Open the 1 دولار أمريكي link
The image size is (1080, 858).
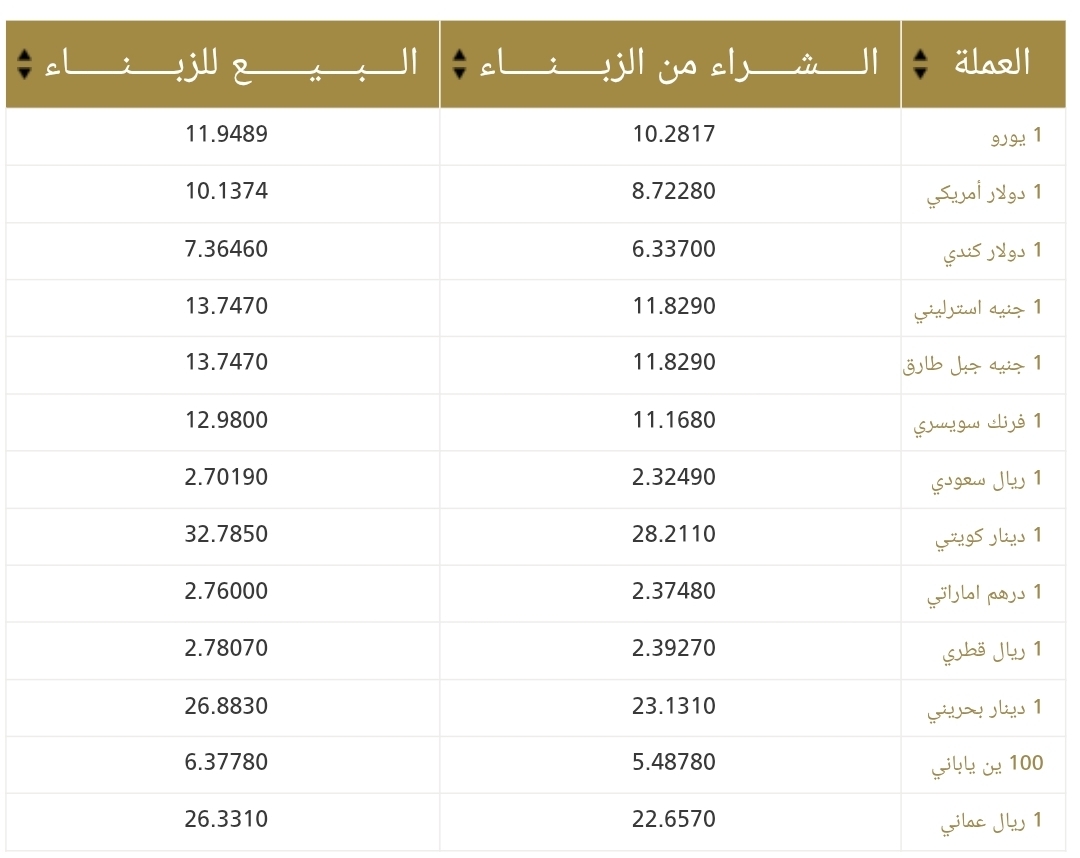[984, 193]
